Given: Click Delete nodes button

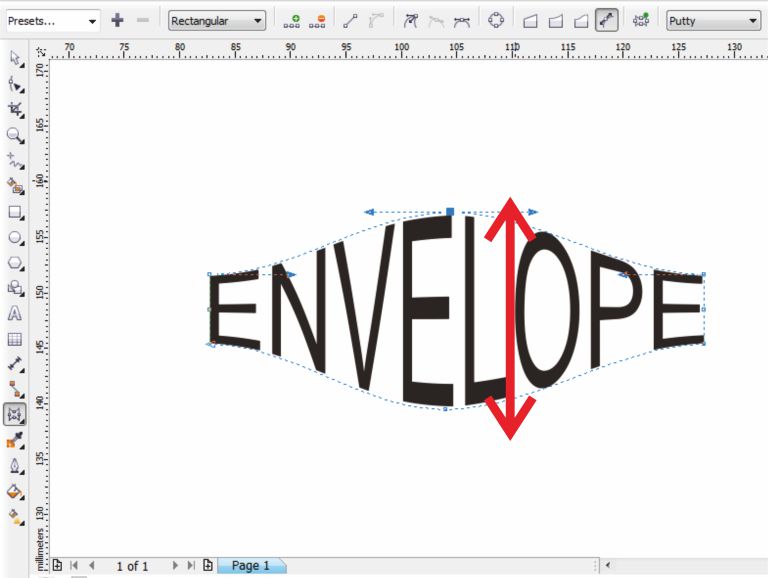Looking at the screenshot, I should (x=317, y=21).
